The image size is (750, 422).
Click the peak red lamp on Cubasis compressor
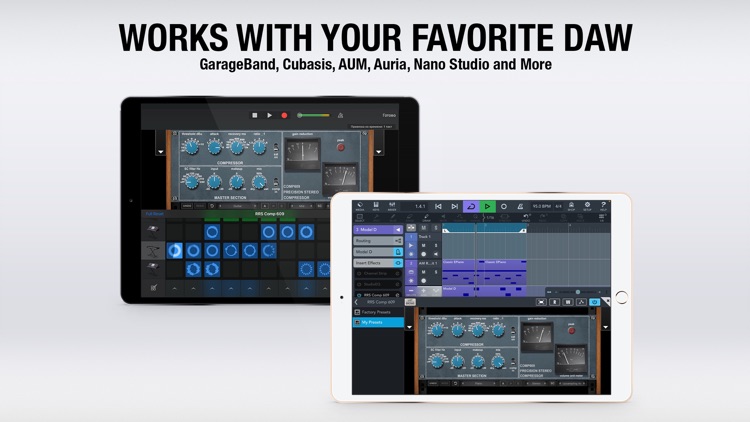coord(571,331)
